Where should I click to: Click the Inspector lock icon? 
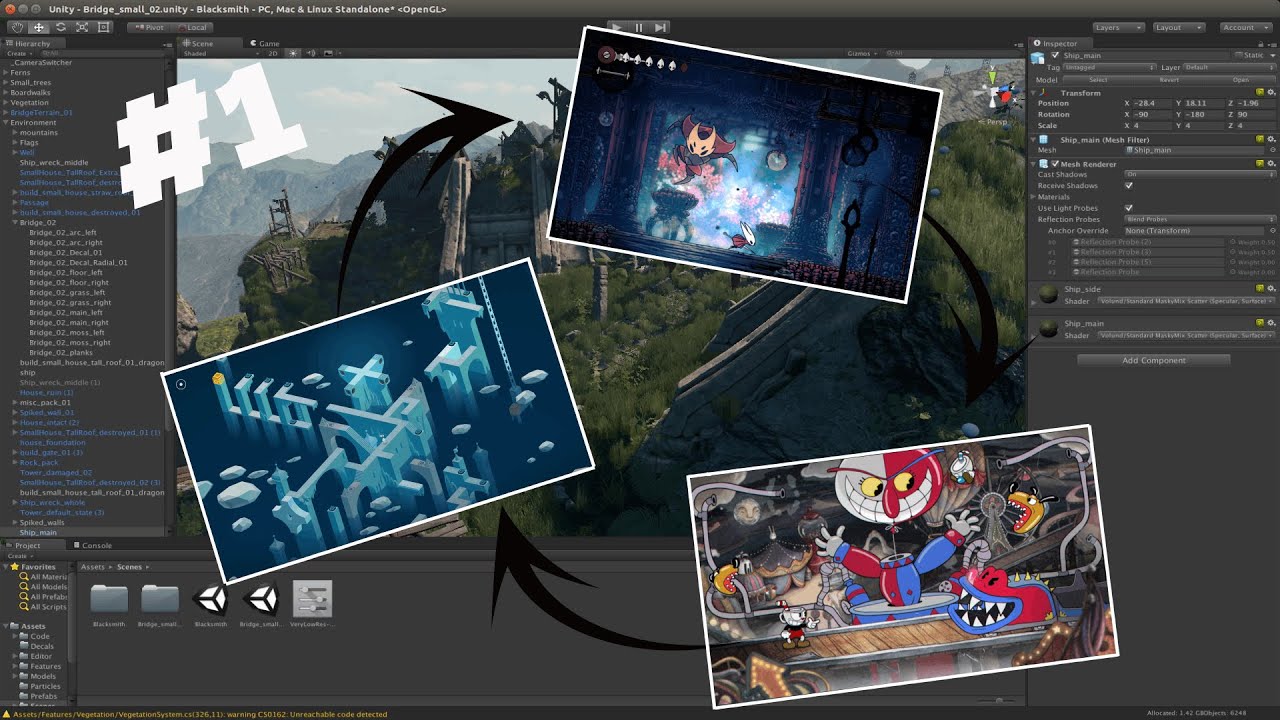[x=1262, y=43]
